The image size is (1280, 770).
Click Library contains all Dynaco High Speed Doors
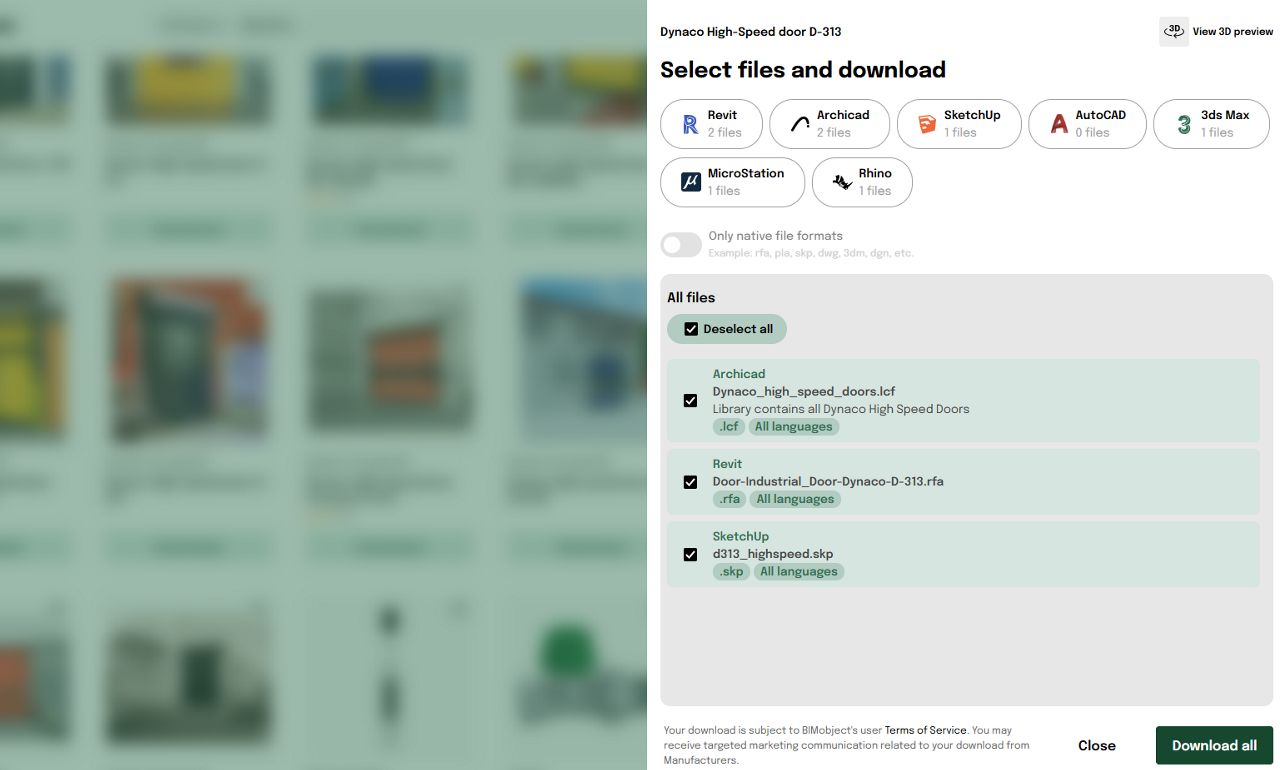pyautogui.click(x=841, y=409)
